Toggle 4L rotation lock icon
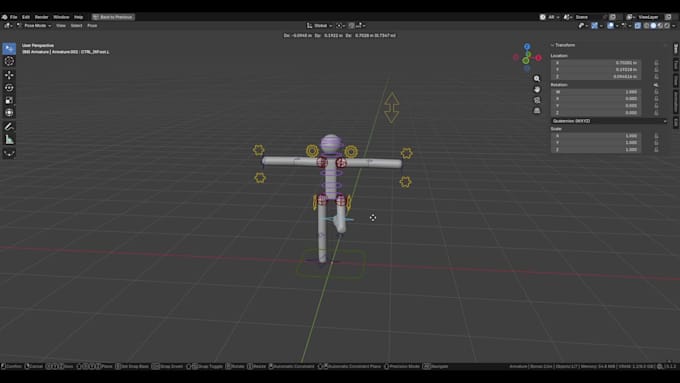Image resolution: width=680 pixels, height=383 pixels. (x=656, y=85)
